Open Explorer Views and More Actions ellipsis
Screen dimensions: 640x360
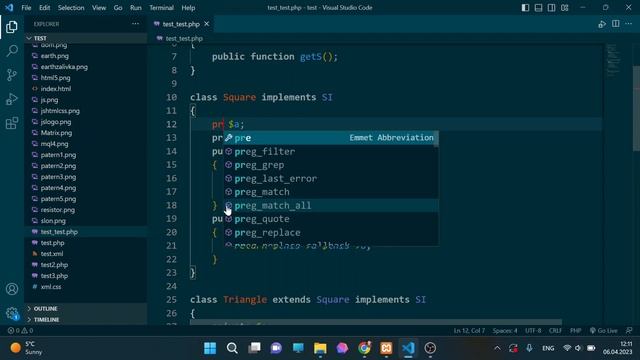point(136,24)
